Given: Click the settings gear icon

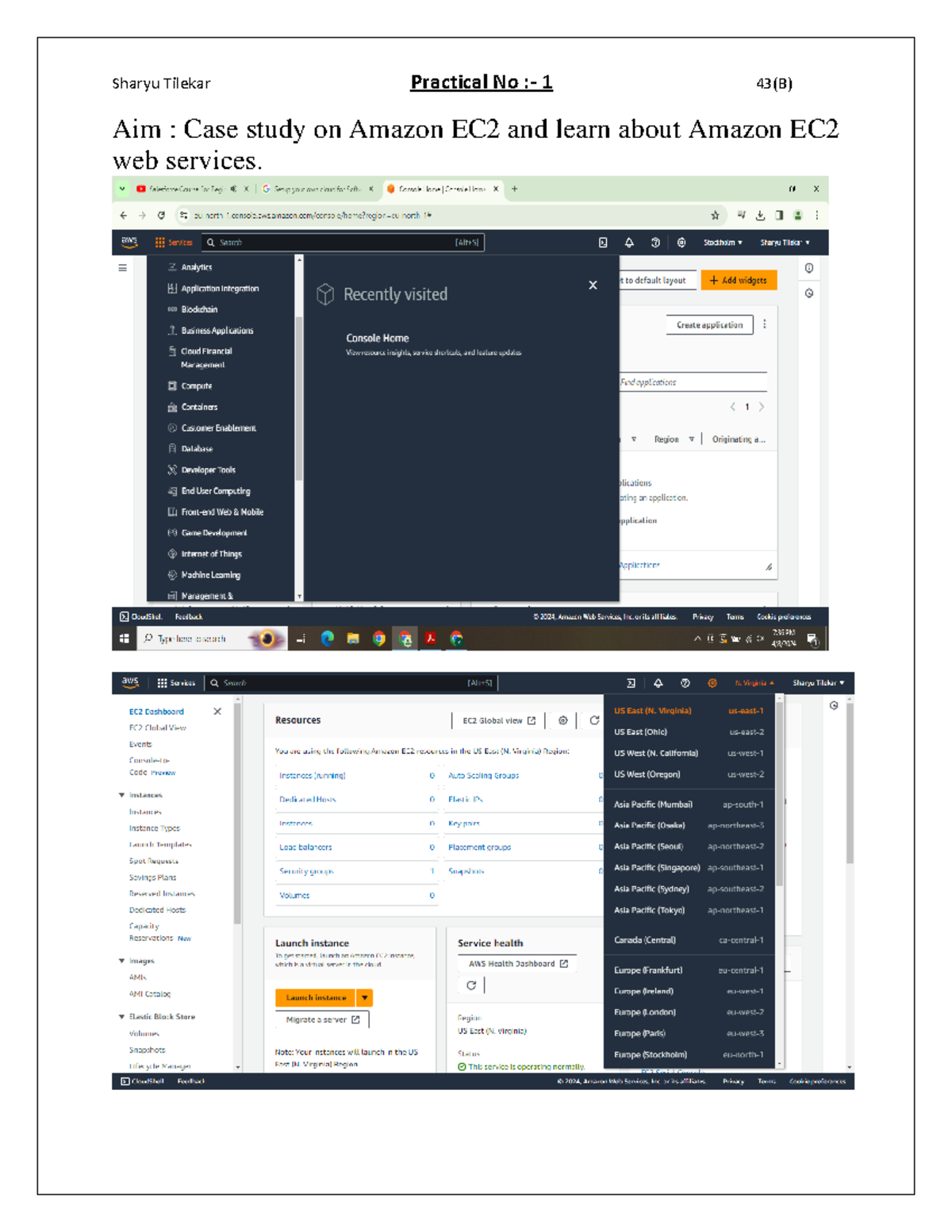Looking at the screenshot, I should pos(681,243).
